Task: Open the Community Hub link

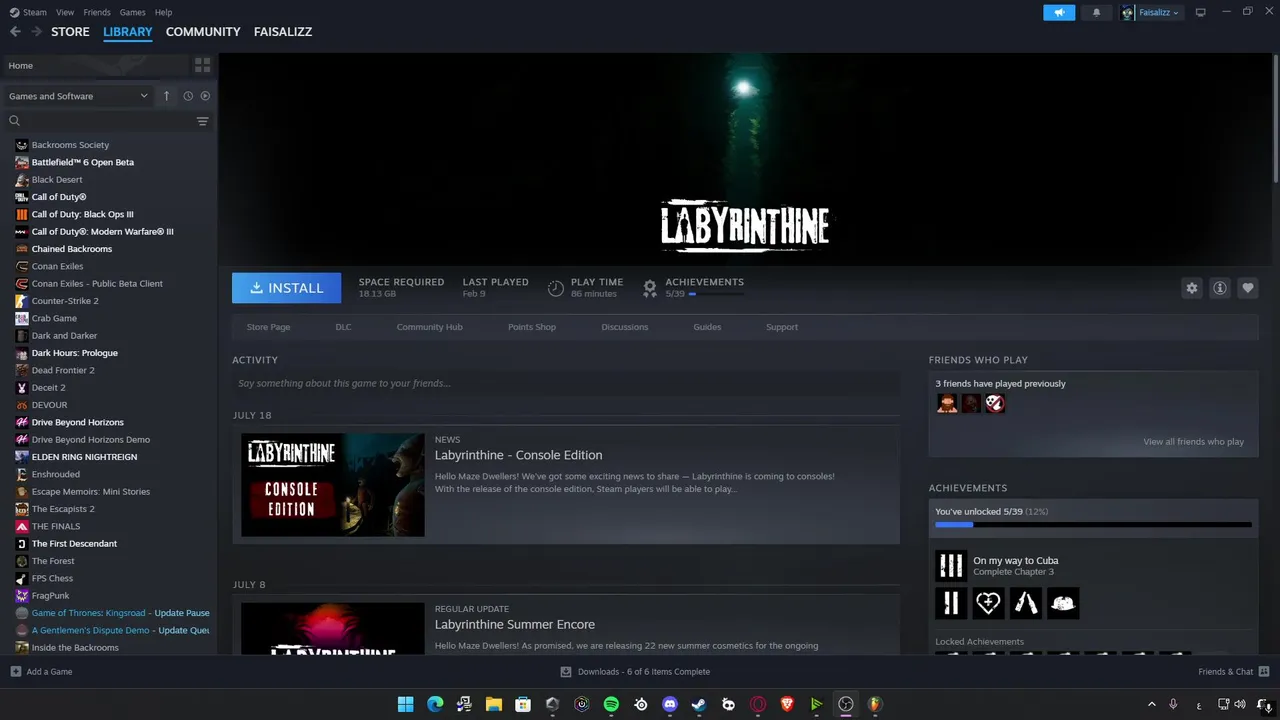Action: 429,327
